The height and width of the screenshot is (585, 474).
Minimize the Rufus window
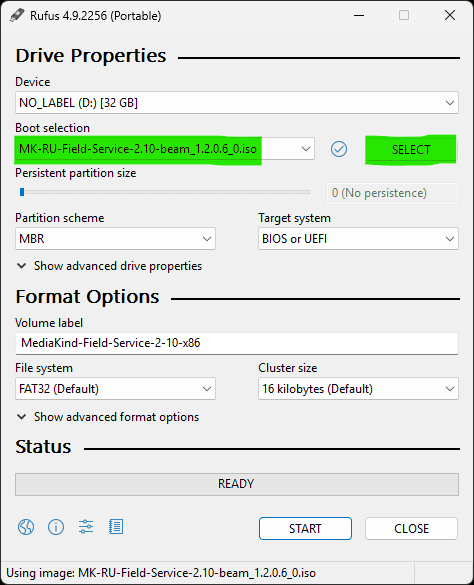point(359,15)
